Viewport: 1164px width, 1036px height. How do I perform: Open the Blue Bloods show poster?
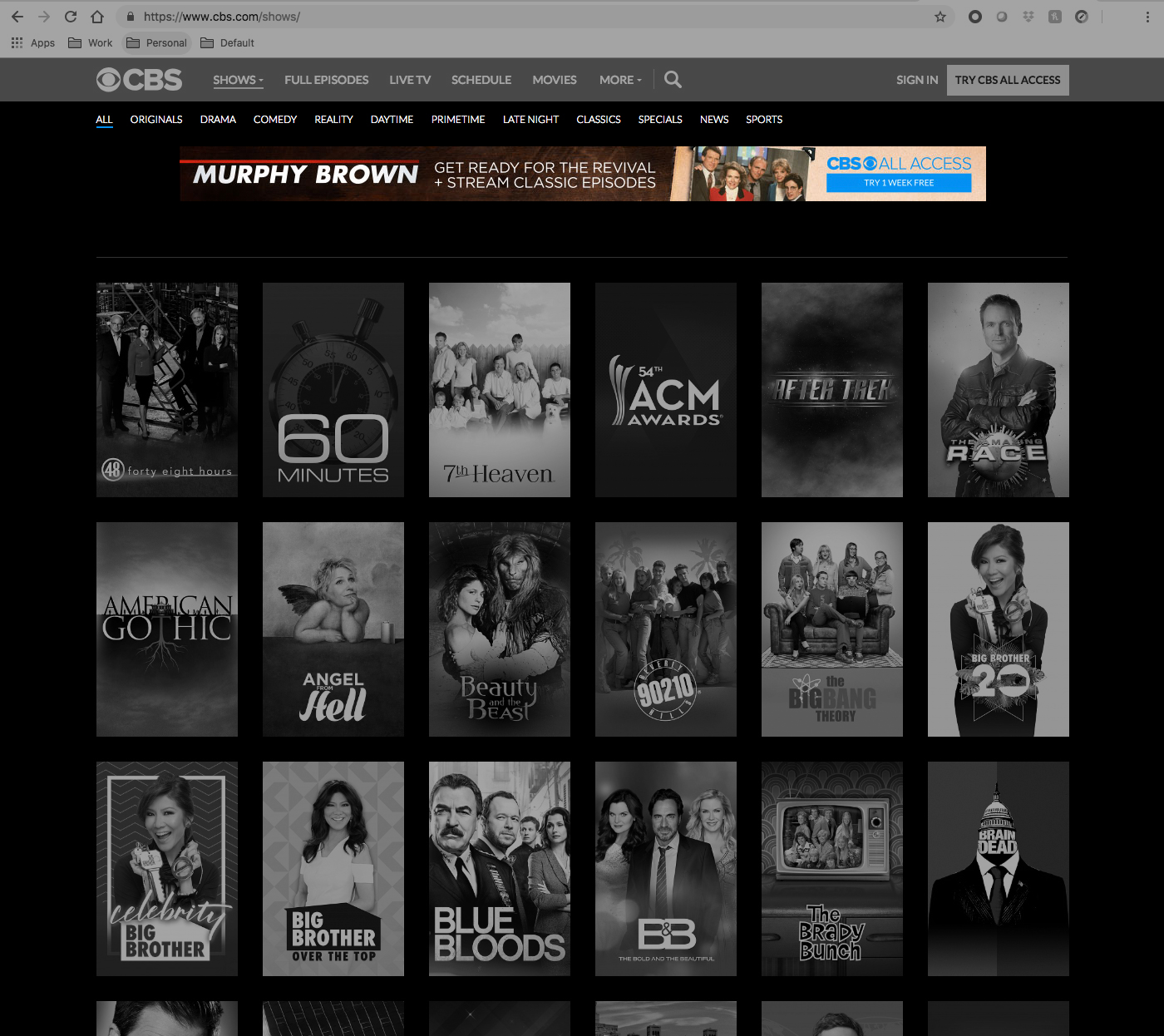point(500,869)
